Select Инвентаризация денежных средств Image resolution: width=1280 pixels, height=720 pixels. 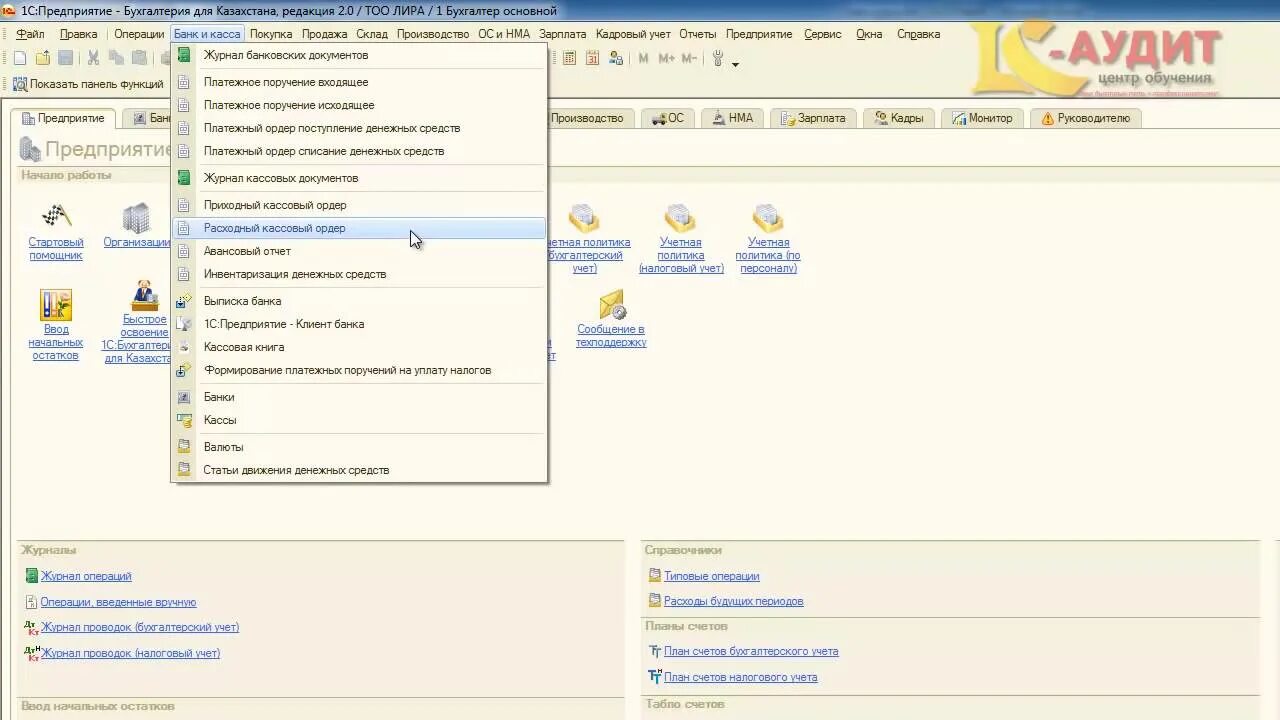359,274
